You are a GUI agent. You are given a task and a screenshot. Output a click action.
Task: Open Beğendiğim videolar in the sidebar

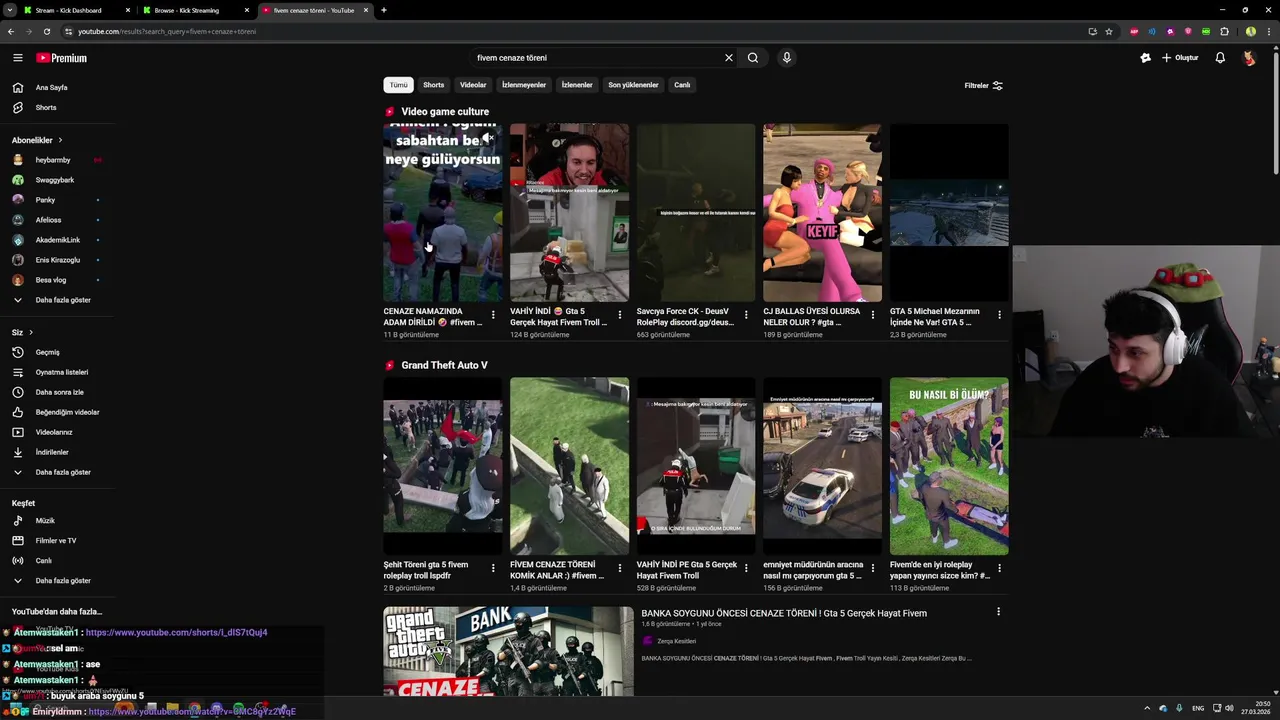pyautogui.click(x=67, y=412)
